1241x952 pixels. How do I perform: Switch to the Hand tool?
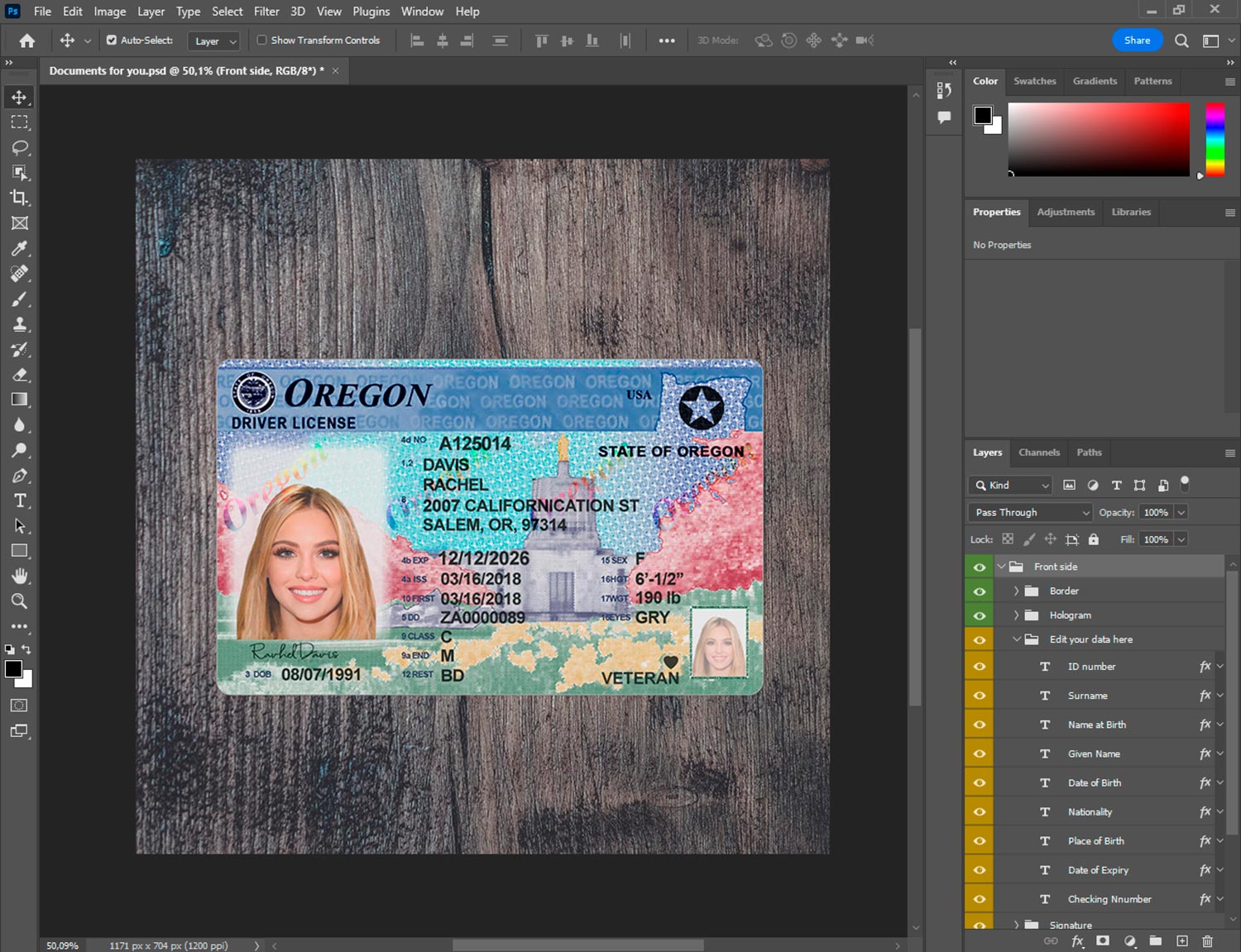point(20,576)
